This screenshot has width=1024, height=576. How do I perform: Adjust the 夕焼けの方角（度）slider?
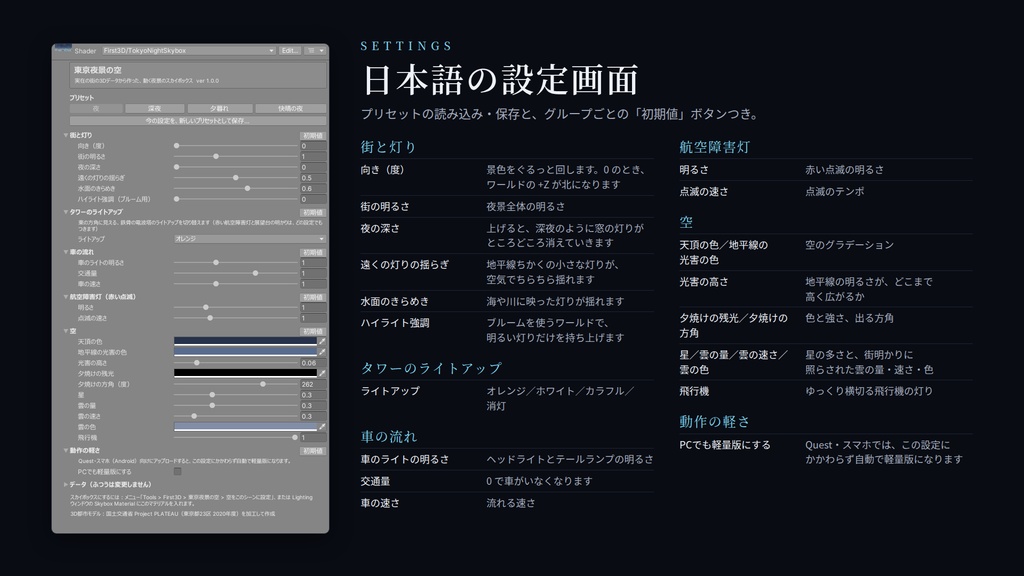click(x=236, y=385)
